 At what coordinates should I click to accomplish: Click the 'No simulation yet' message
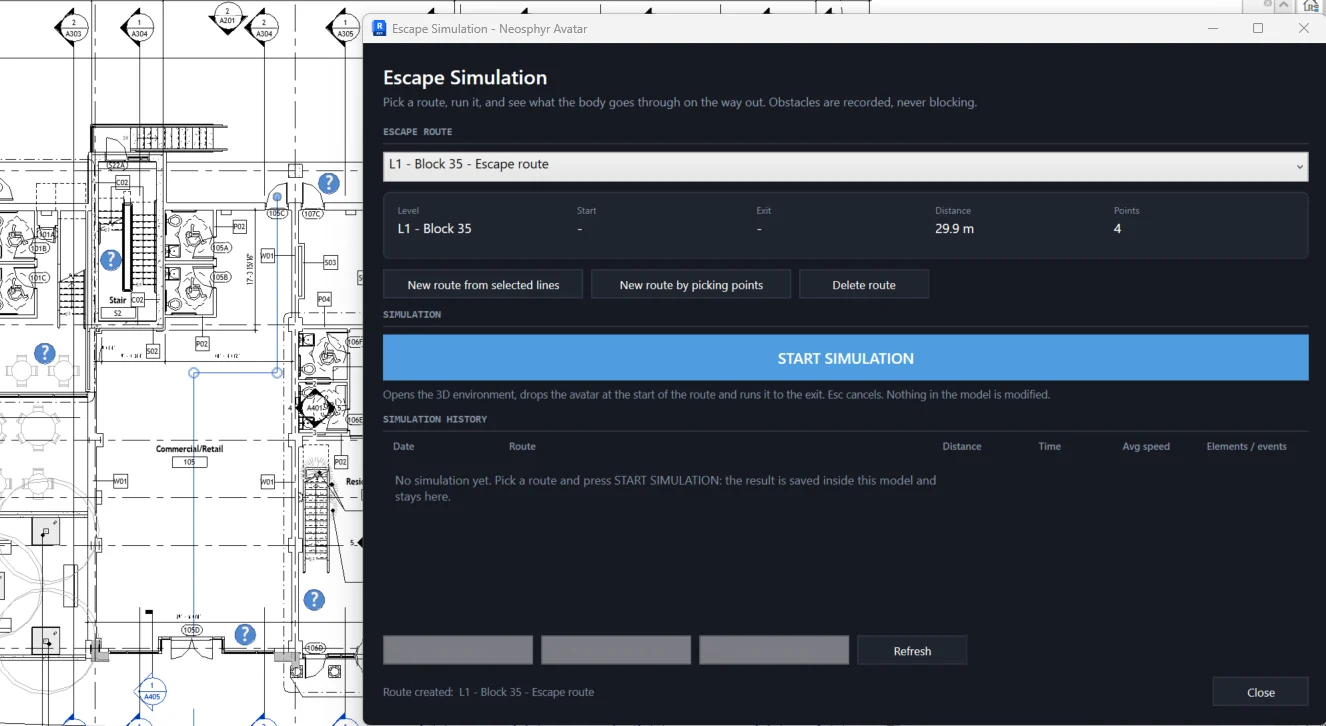pyautogui.click(x=665, y=488)
